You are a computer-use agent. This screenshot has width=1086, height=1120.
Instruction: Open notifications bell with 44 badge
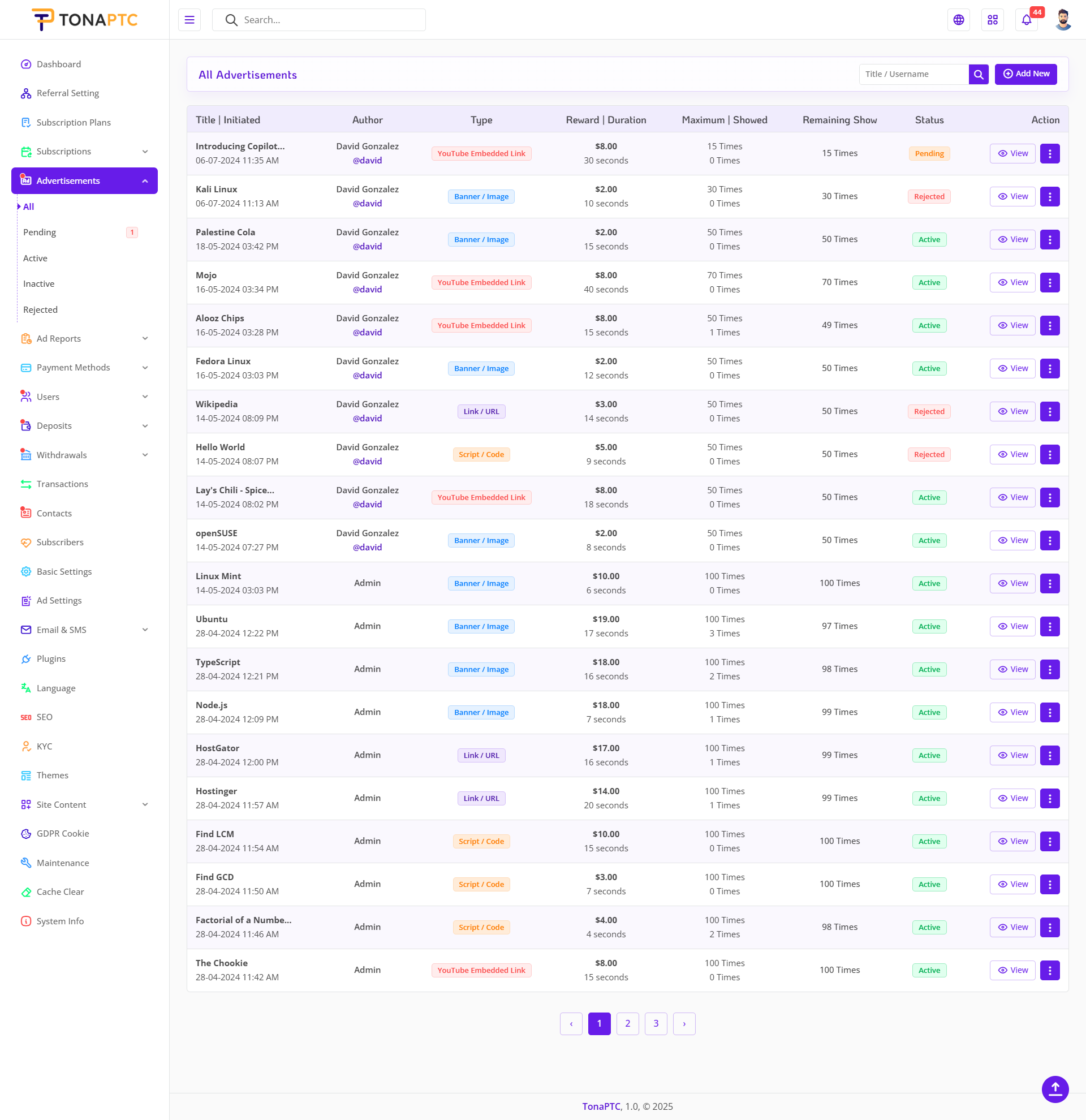pos(1027,20)
